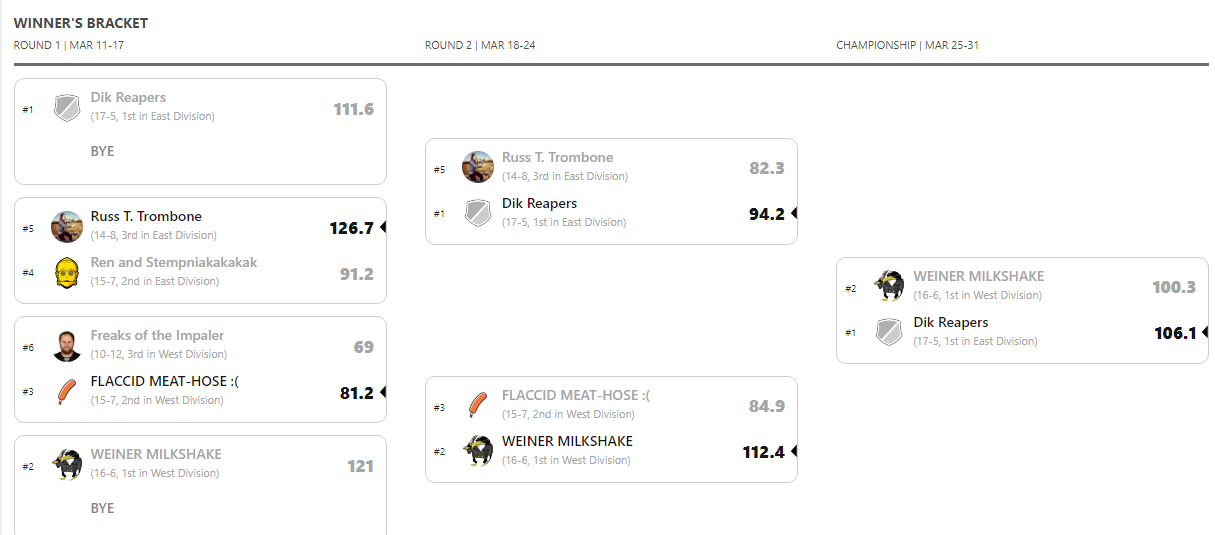Click WEINER MILKSHAKE penguin avatar in Round 1
The image size is (1215, 535).
point(67,465)
